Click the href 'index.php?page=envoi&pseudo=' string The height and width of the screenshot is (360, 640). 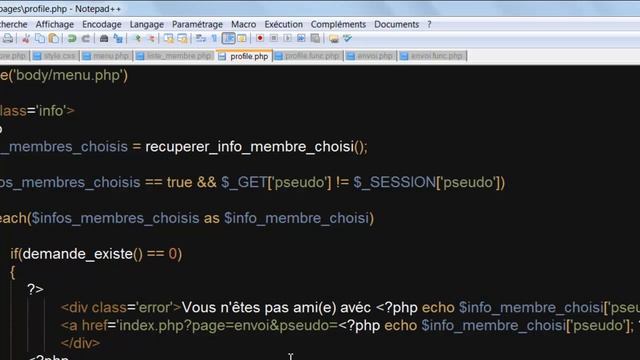click(x=227, y=326)
